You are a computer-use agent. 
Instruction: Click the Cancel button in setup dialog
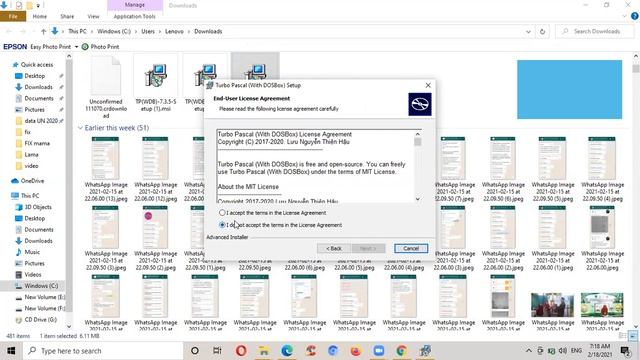411,248
